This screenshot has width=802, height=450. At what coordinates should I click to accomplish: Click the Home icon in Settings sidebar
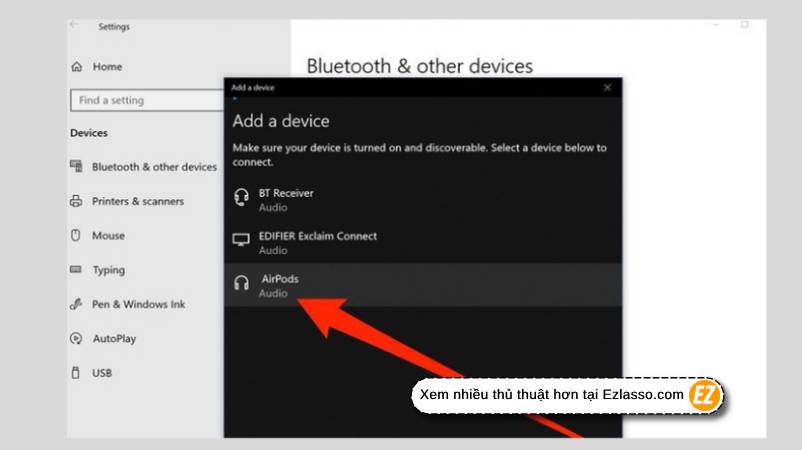[x=77, y=66]
